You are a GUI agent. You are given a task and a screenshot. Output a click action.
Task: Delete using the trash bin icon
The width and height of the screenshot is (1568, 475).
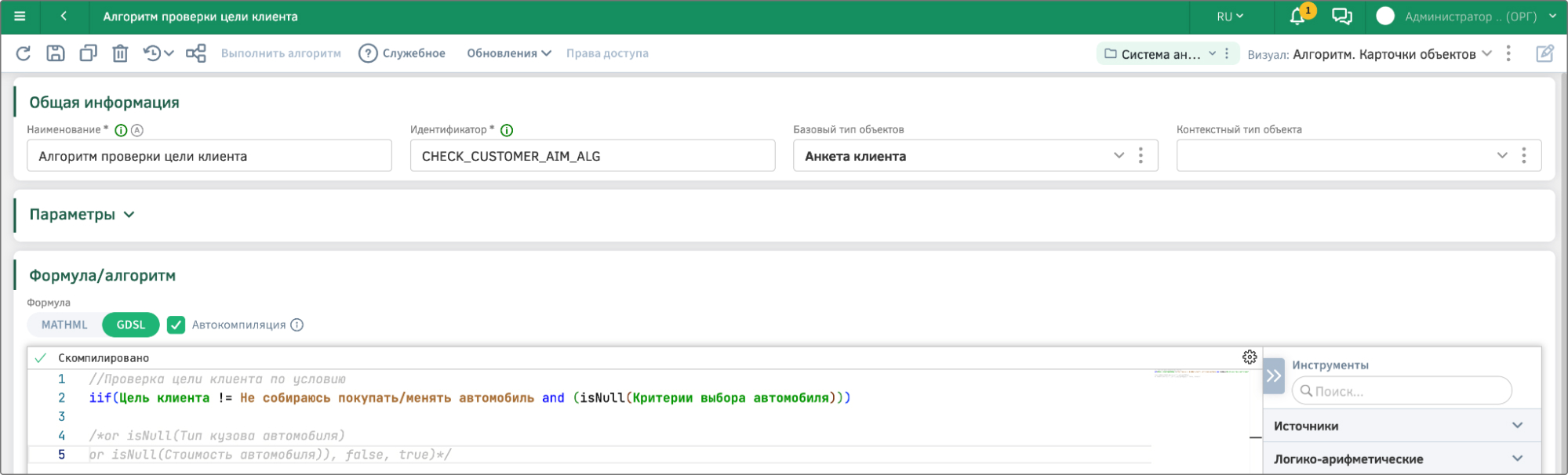click(120, 53)
